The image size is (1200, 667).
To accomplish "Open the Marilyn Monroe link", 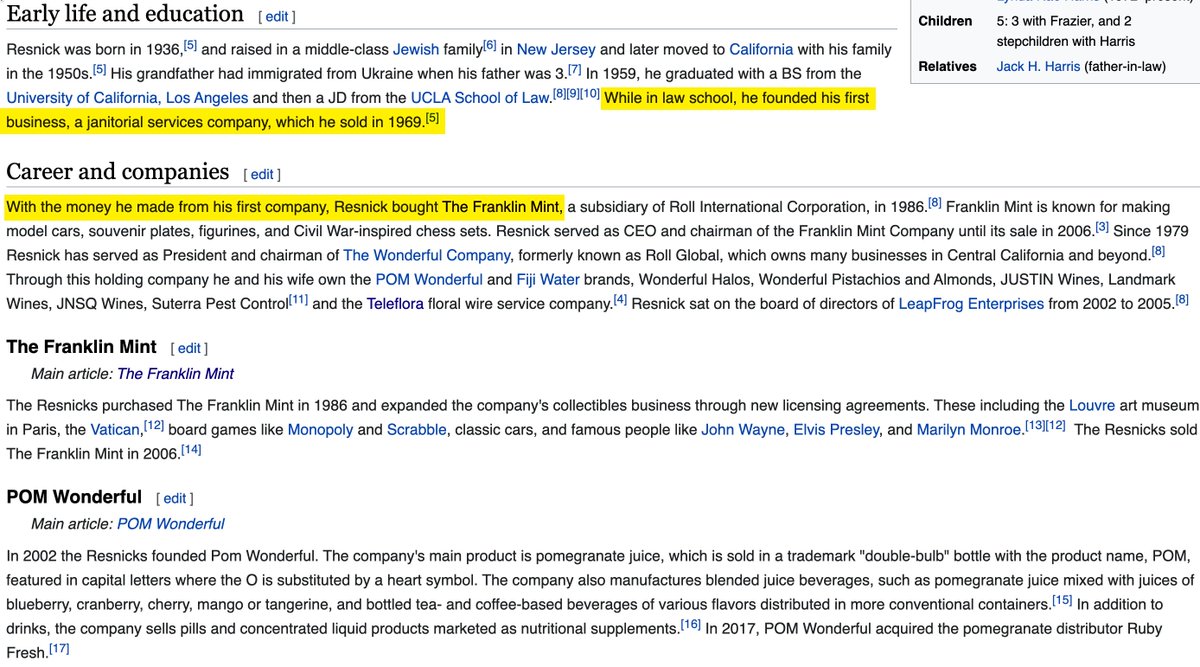I will (x=969, y=430).
